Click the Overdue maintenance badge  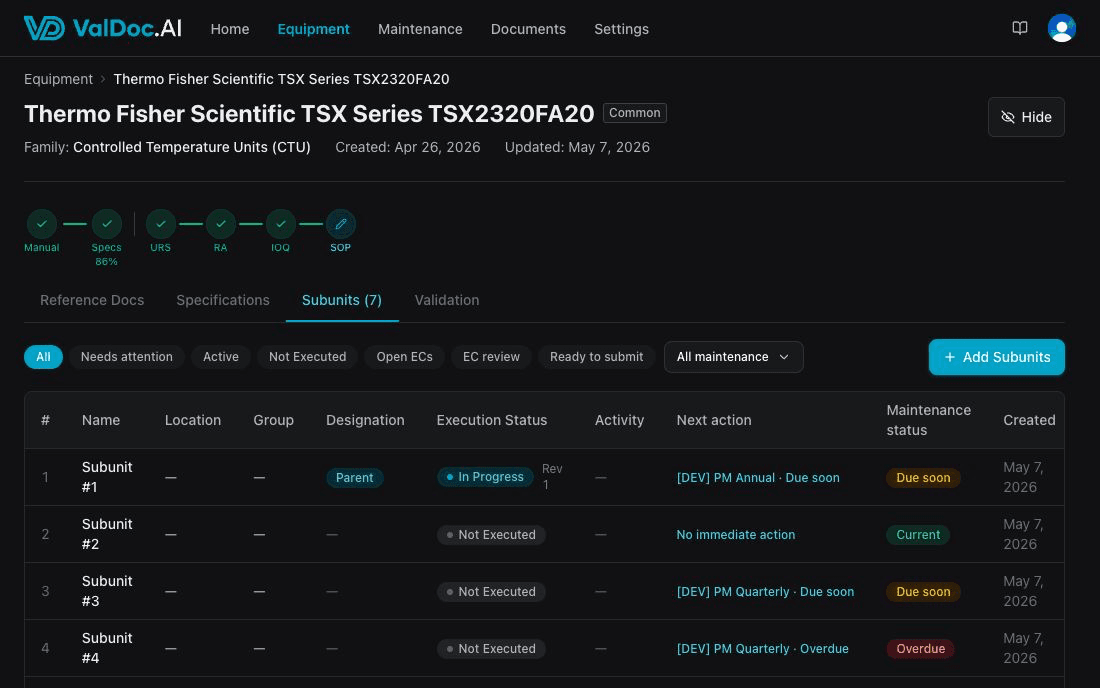[x=920, y=648]
